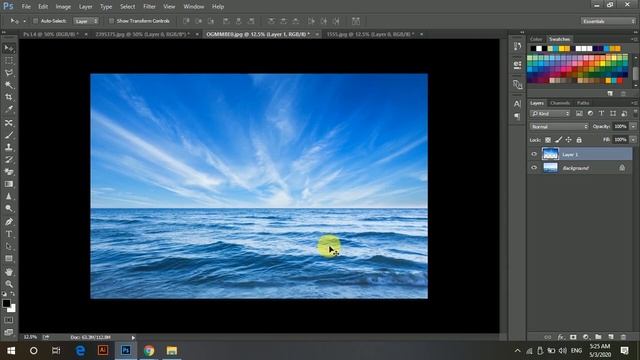
Task: Select the History Brush tool
Action: [9, 159]
